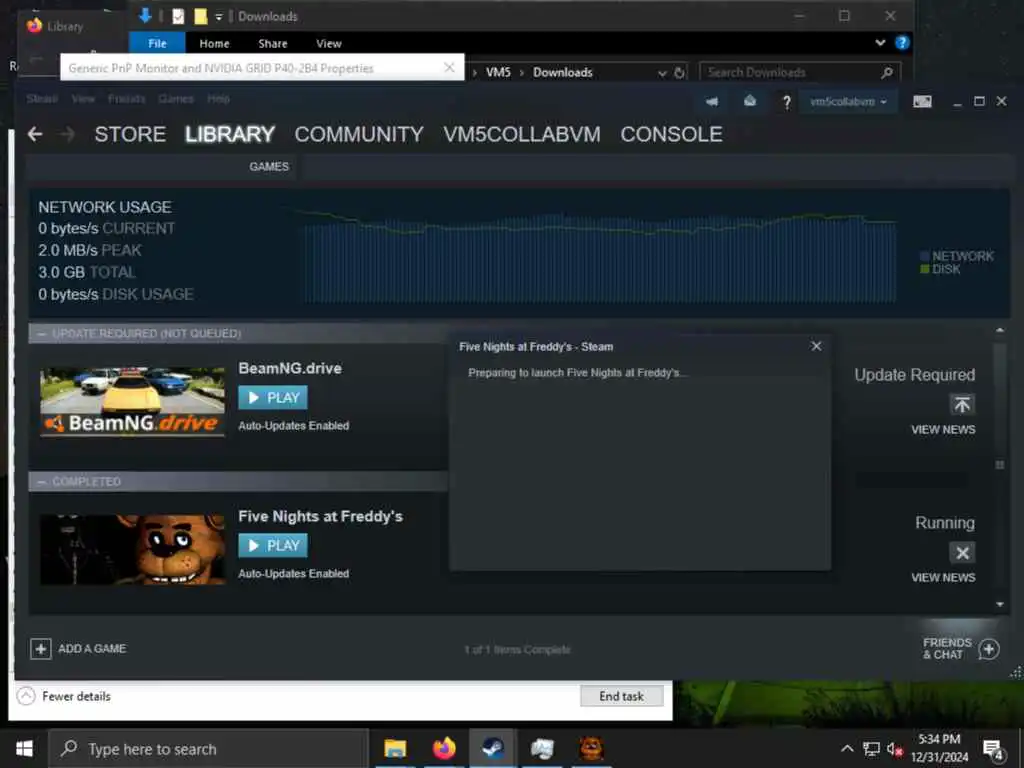1024x768 pixels.
Task: Open the CONSOLE tab
Action: coord(671,135)
